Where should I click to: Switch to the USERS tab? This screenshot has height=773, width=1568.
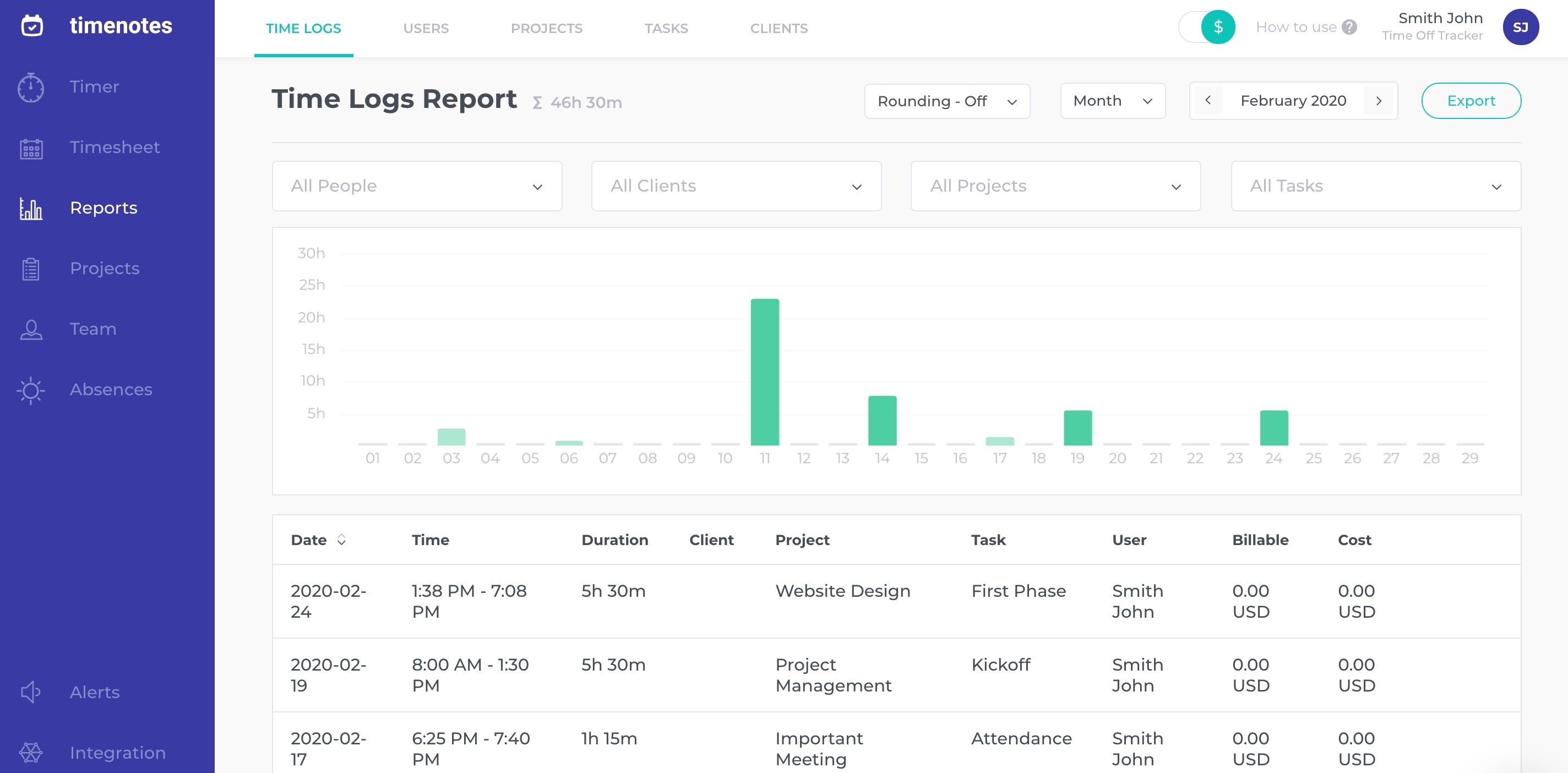426,29
